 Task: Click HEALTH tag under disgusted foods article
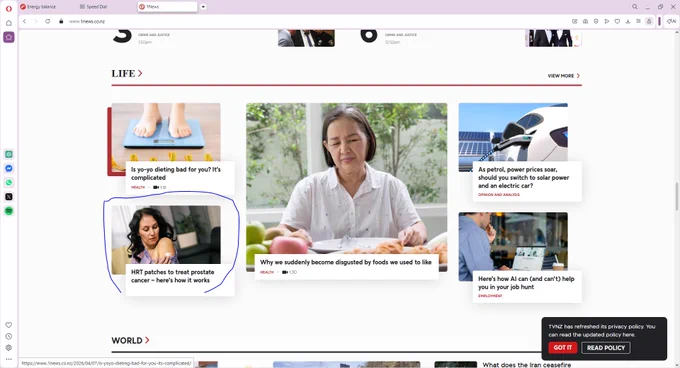pyautogui.click(x=267, y=272)
